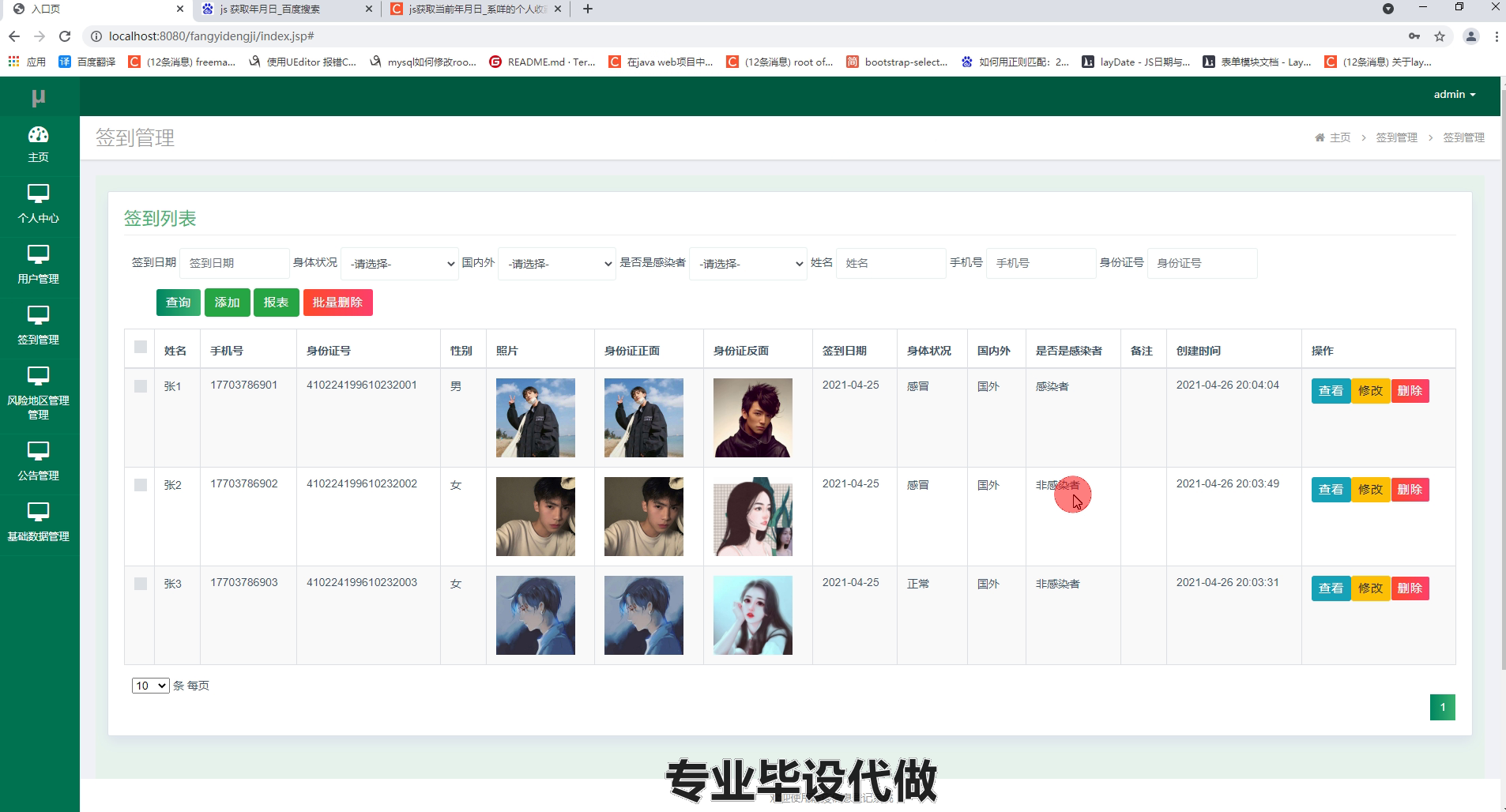
Task: Bookmark this page with the star icon
Action: pos(1440,36)
